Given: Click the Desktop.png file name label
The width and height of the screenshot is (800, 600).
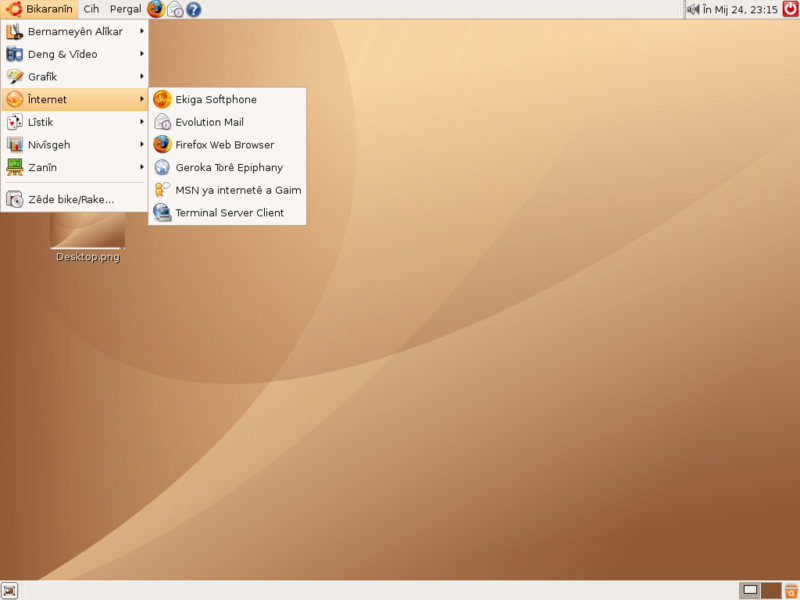Looking at the screenshot, I should (88, 257).
